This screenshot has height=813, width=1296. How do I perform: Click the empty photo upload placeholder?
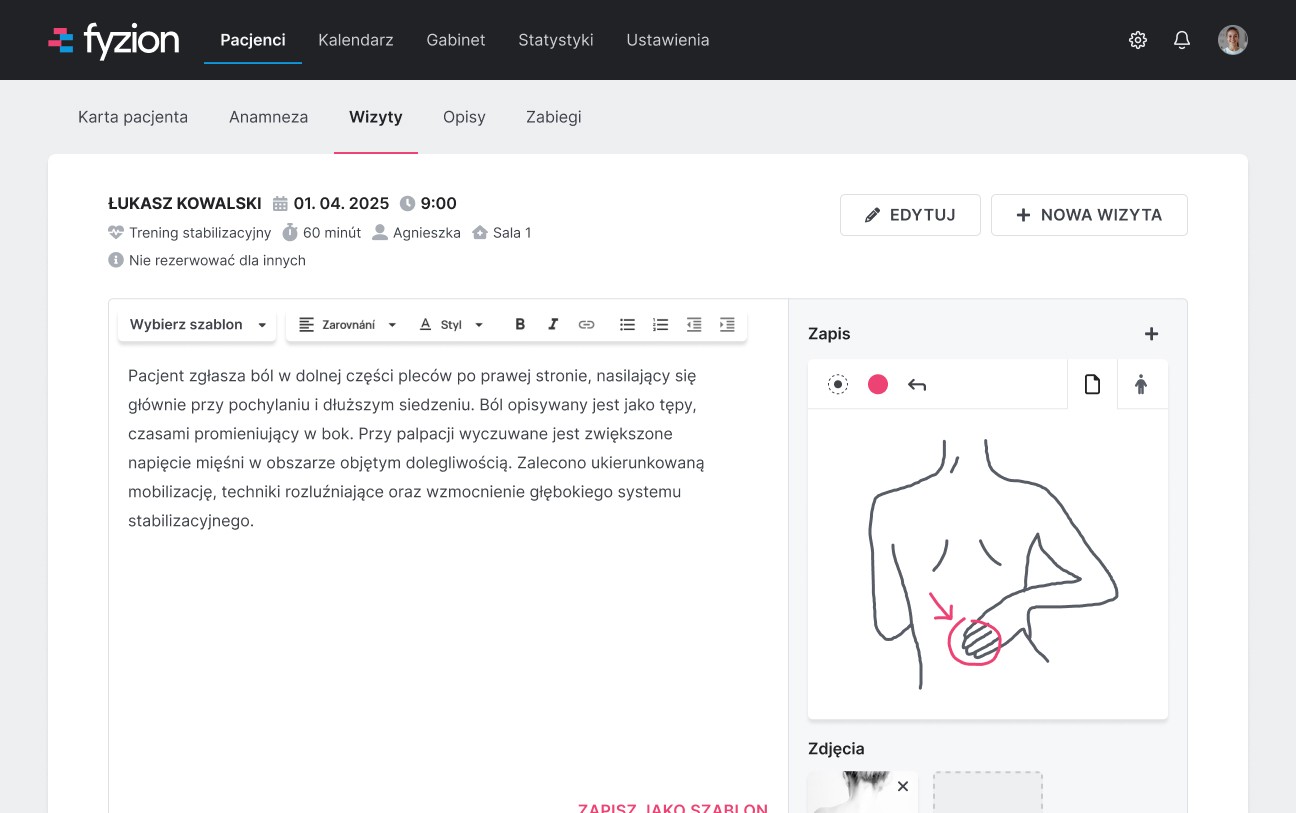coord(988,792)
